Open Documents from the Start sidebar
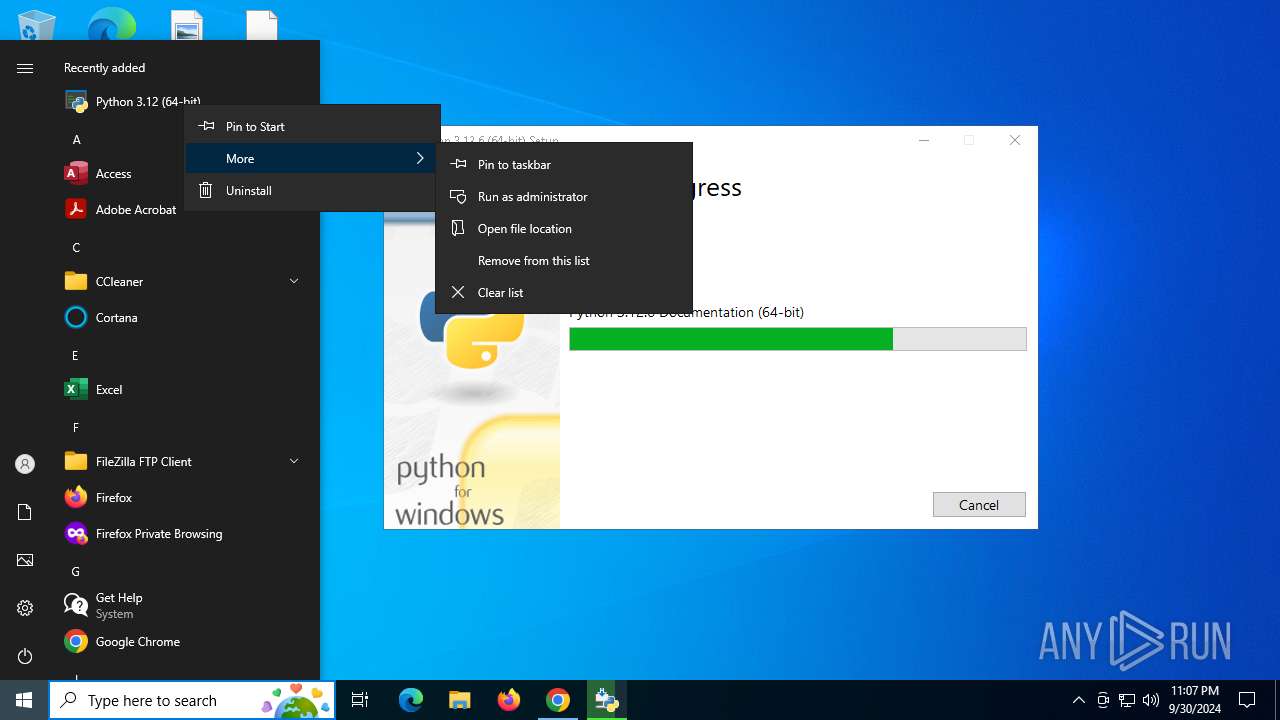Screen dimensions: 1280x720 (25, 512)
